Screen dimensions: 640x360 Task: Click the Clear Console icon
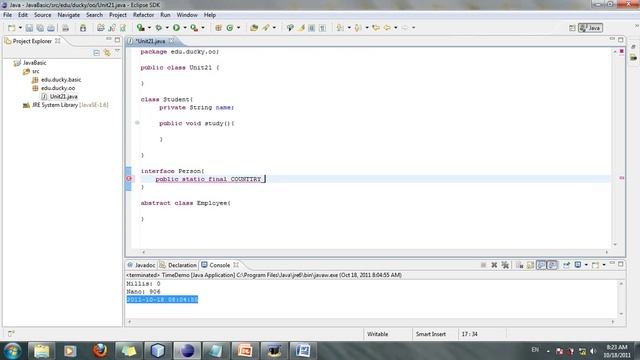519,265
